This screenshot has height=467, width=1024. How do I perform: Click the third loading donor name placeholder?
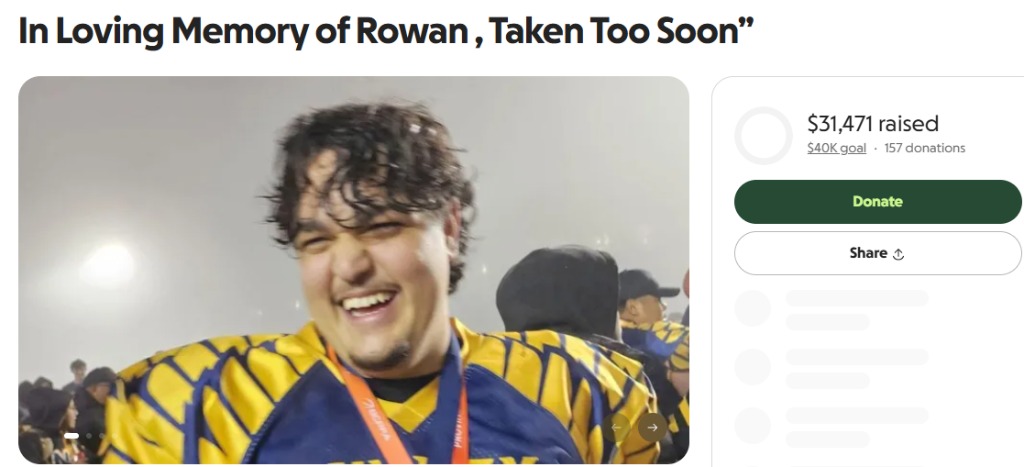pos(857,416)
